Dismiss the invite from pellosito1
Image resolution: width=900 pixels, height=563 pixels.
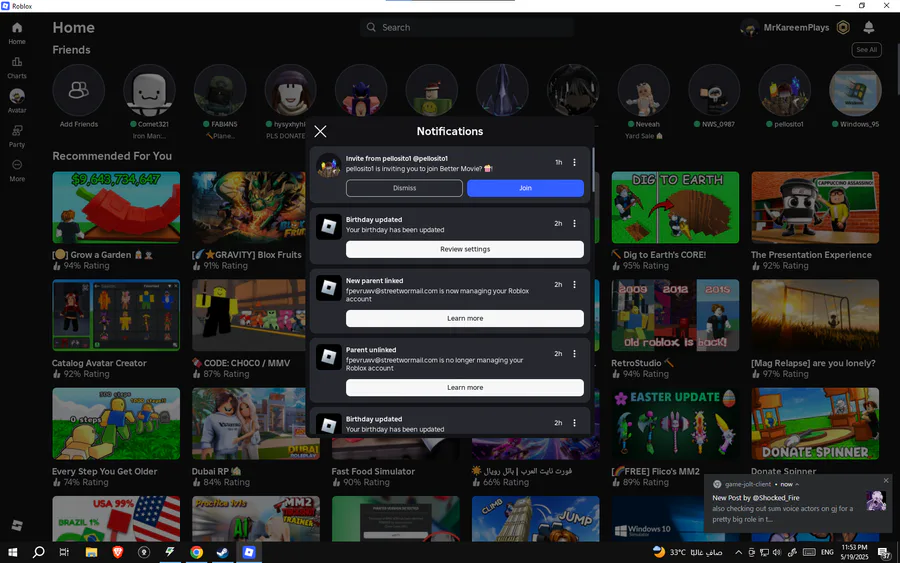tap(404, 188)
